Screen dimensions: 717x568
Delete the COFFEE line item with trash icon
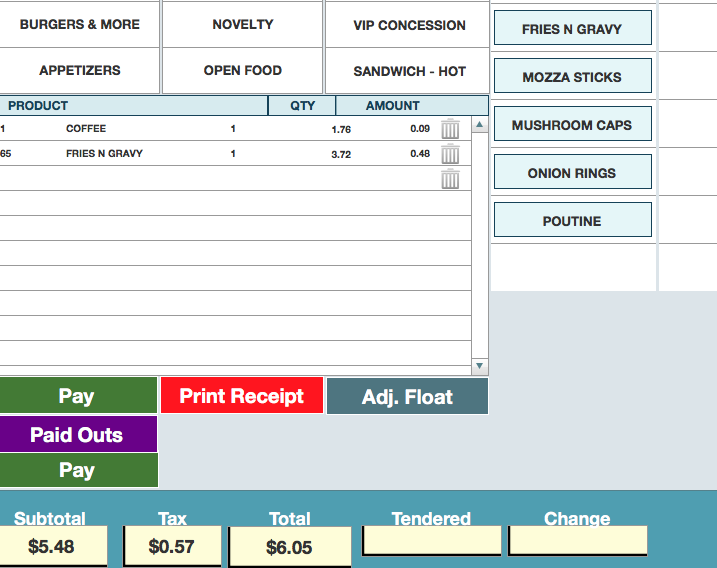pos(450,129)
